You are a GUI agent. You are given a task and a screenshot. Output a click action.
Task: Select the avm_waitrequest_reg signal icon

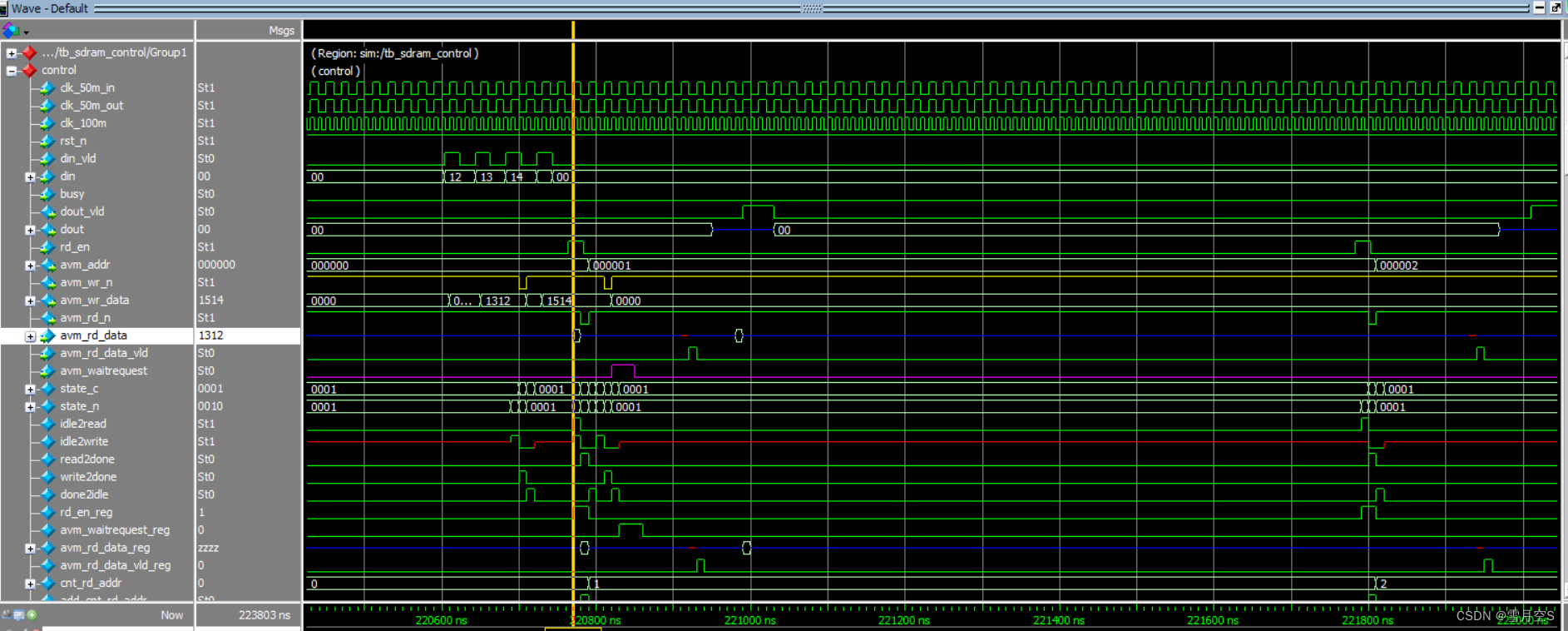point(47,530)
